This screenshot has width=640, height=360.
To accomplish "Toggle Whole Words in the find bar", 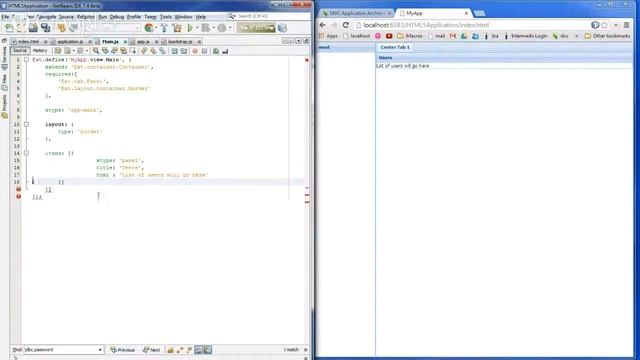I will 189,350.
